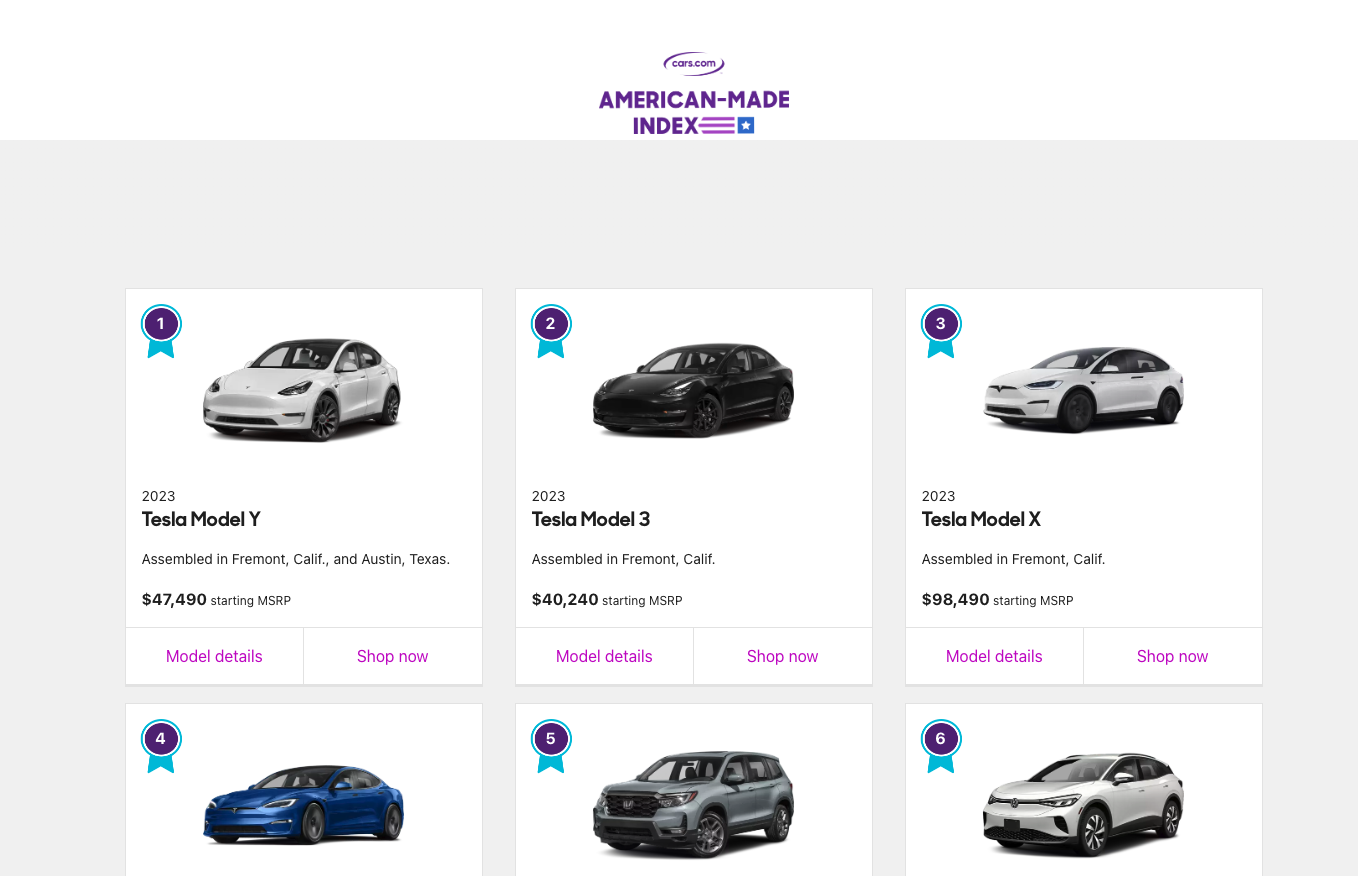Click the black Tesla Model 3 image
This screenshot has height=876, width=1358.
click(693, 390)
